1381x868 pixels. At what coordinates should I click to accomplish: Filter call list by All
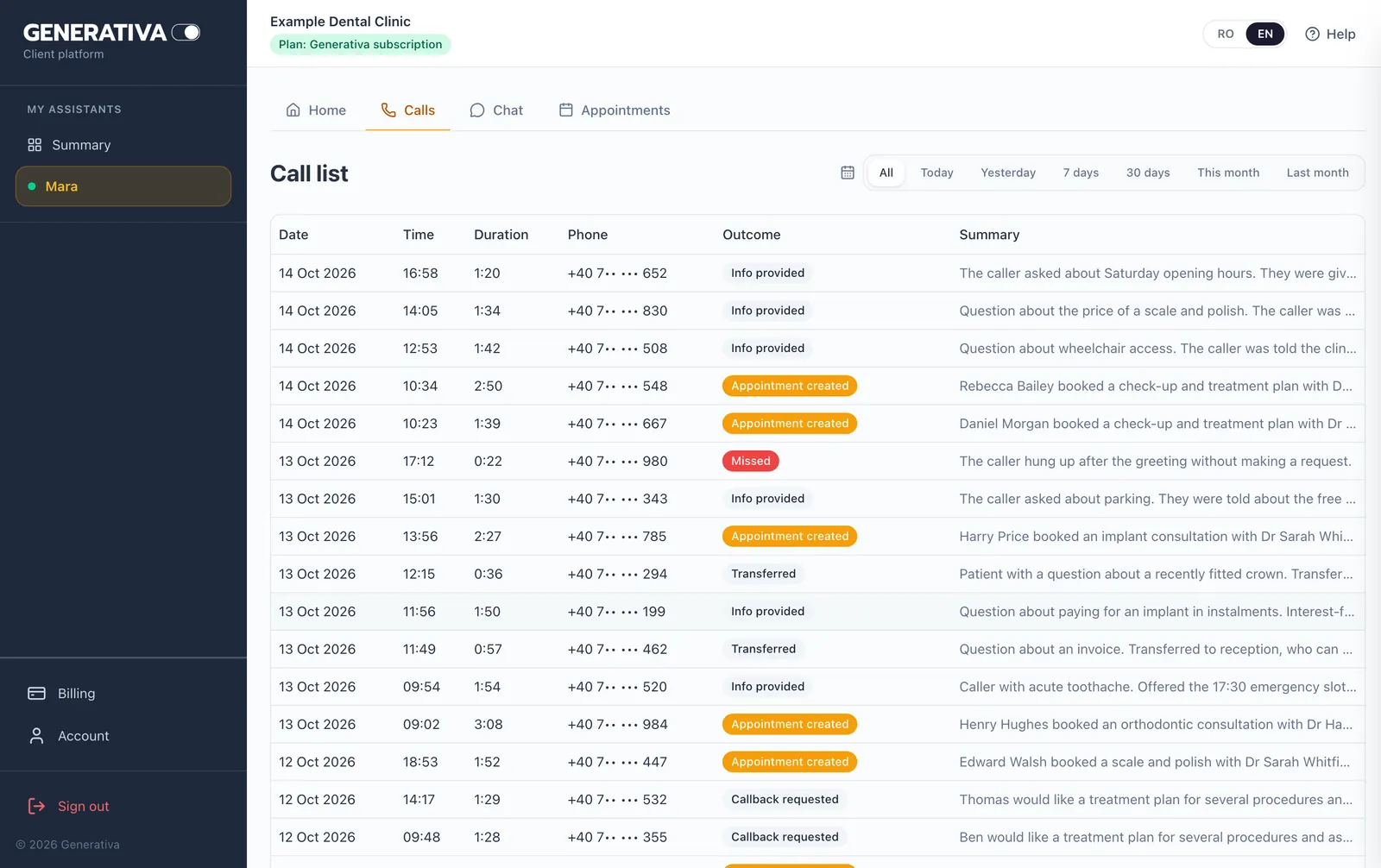pyautogui.click(x=886, y=173)
